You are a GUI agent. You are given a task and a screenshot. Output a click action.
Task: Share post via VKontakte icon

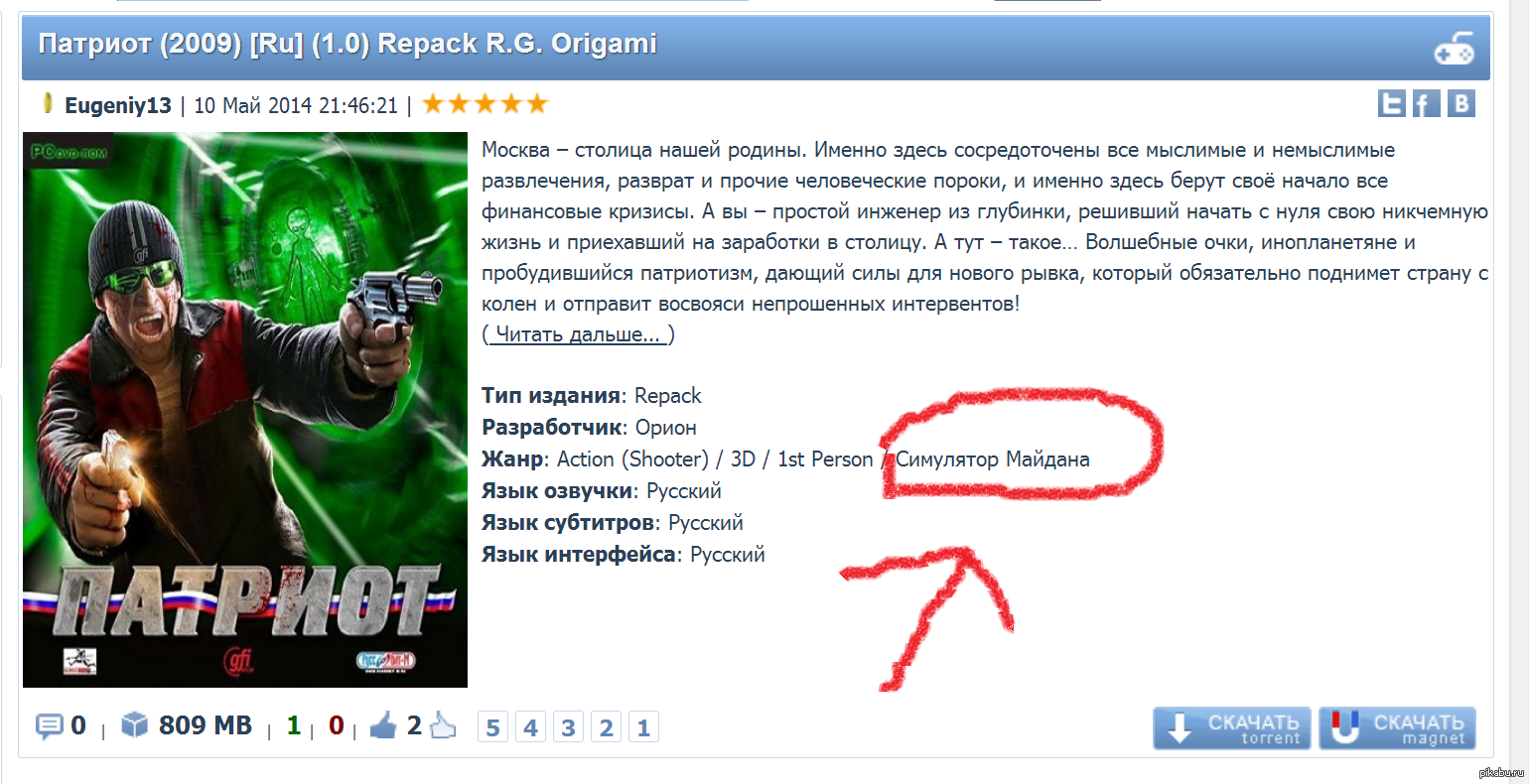click(x=1460, y=103)
